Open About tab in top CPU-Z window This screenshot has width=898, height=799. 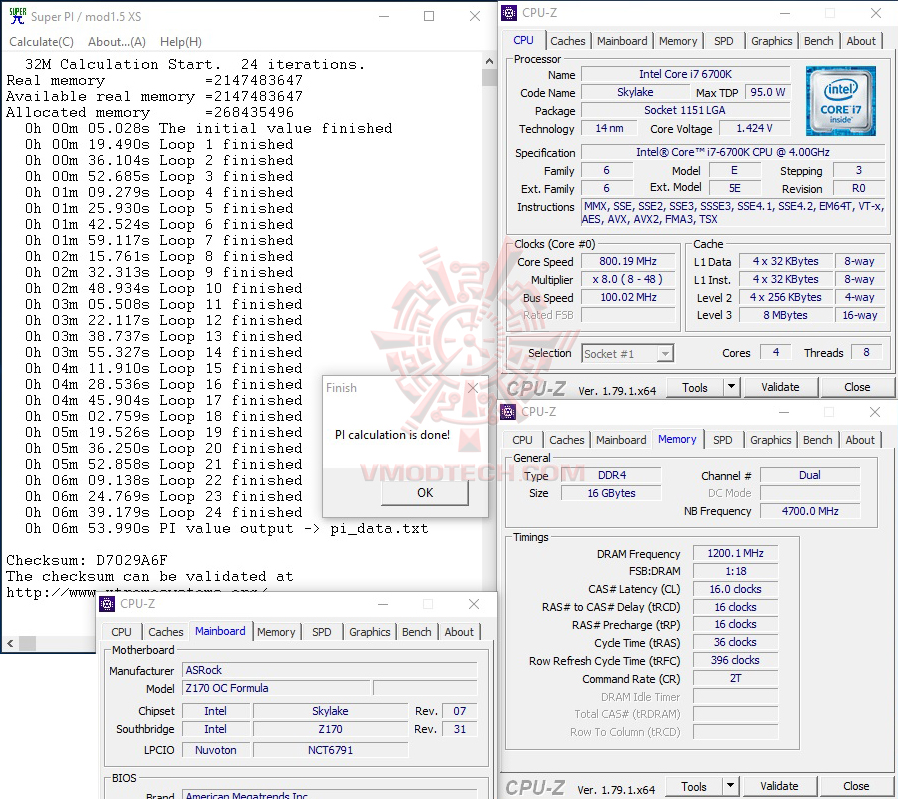(x=861, y=41)
